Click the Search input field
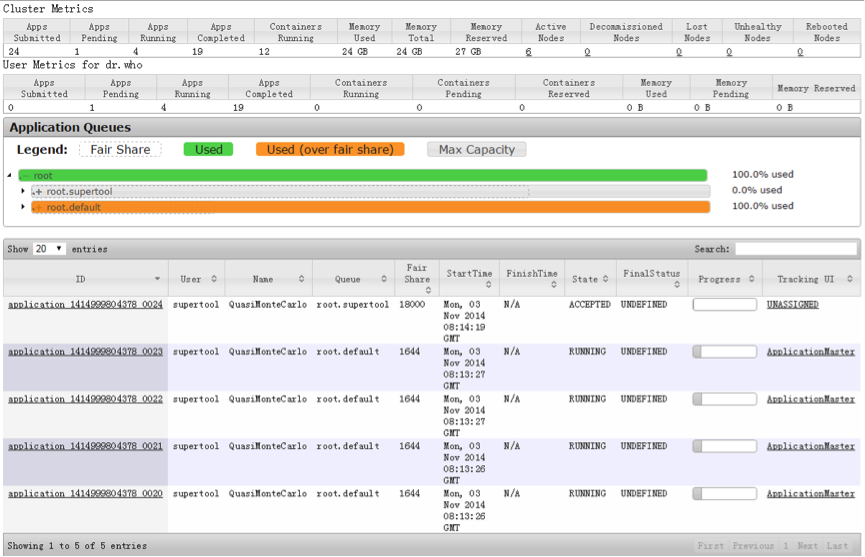 pyautogui.click(x=795, y=249)
